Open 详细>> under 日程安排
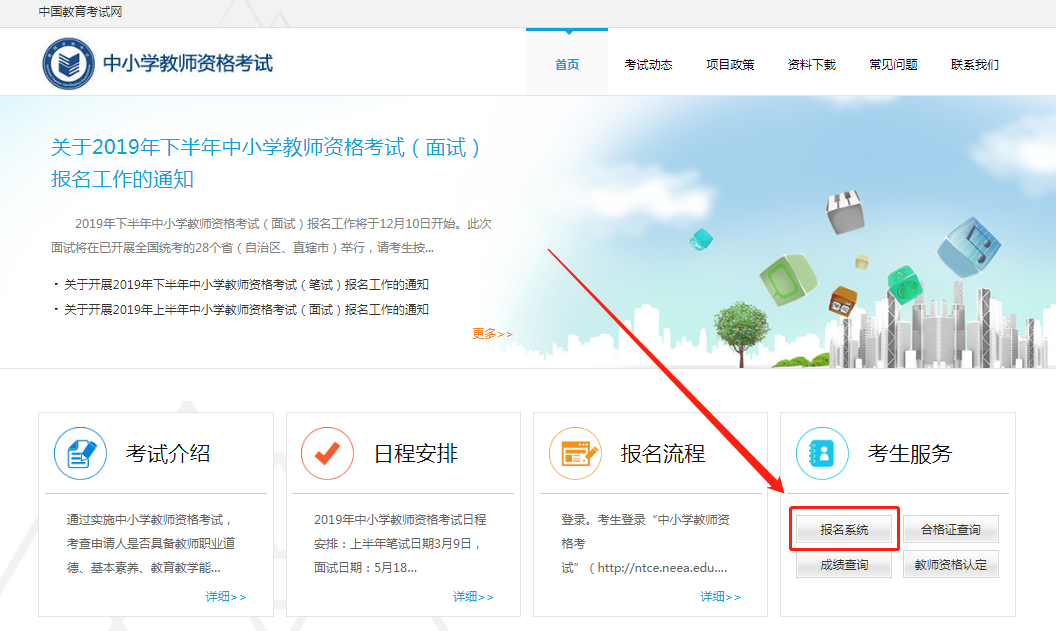1056x631 pixels. coord(473,597)
